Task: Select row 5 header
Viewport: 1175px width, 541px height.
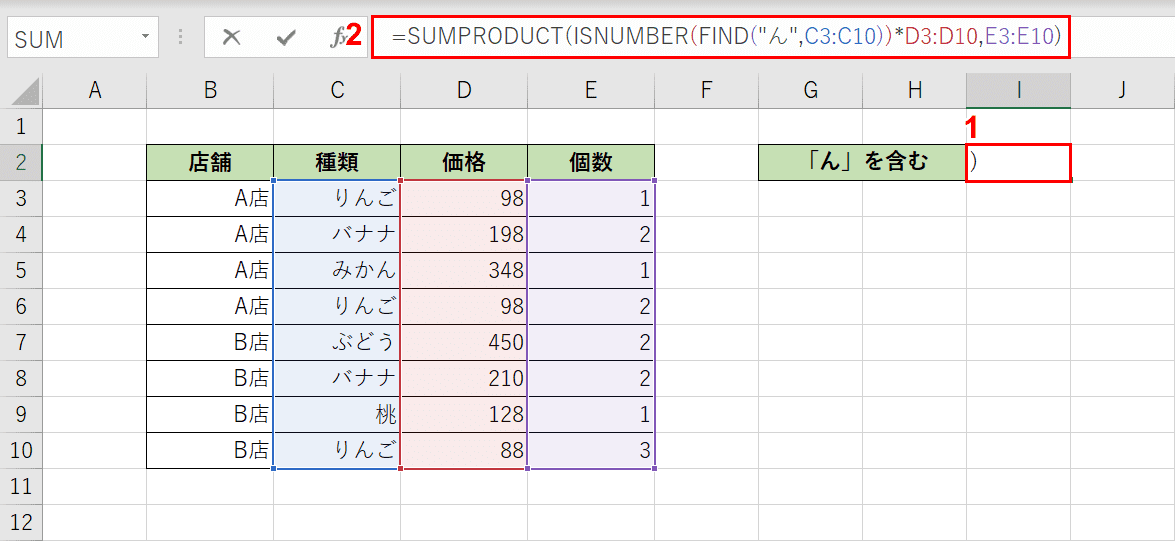Action: click(x=21, y=270)
